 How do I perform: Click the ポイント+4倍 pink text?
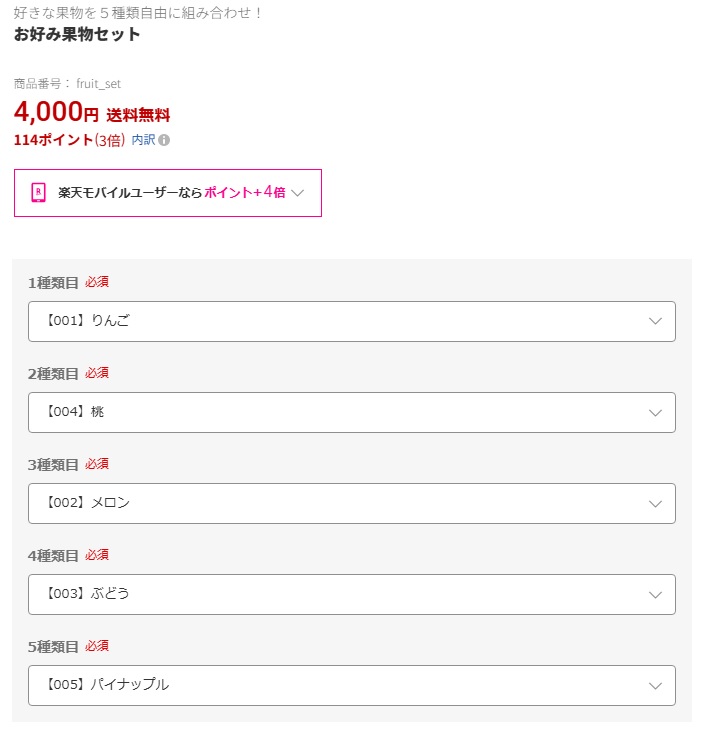(x=245, y=192)
